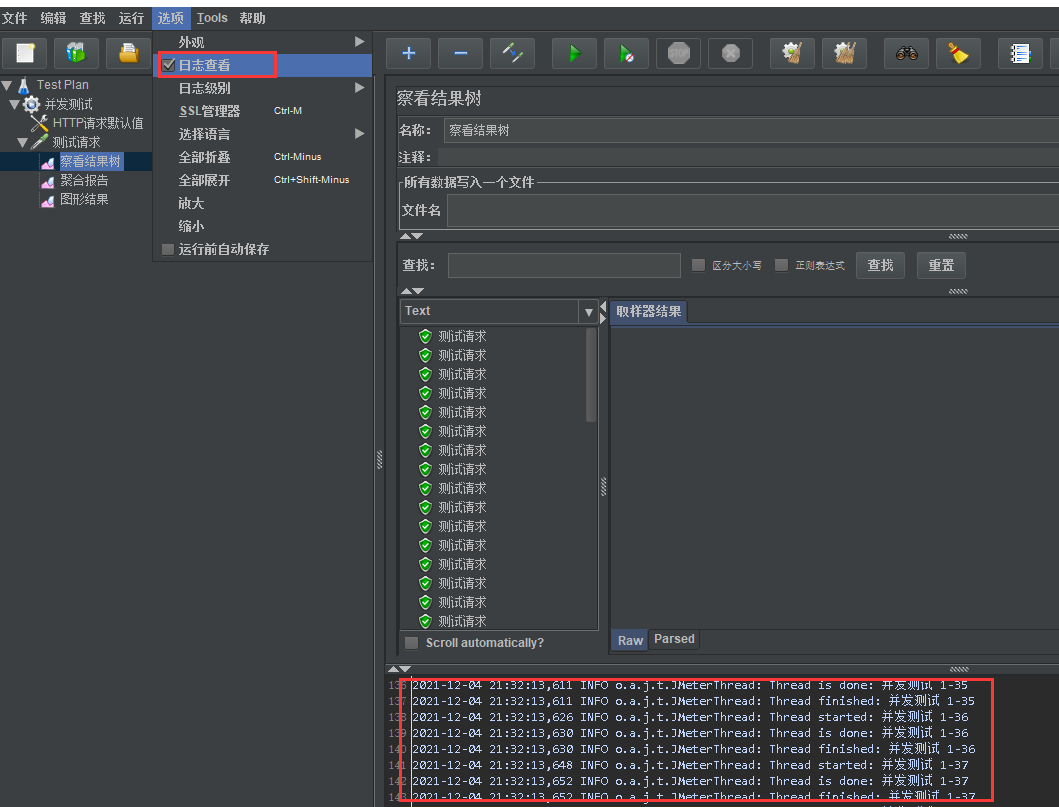Click the Toggle element toolbar icon

tap(512, 53)
